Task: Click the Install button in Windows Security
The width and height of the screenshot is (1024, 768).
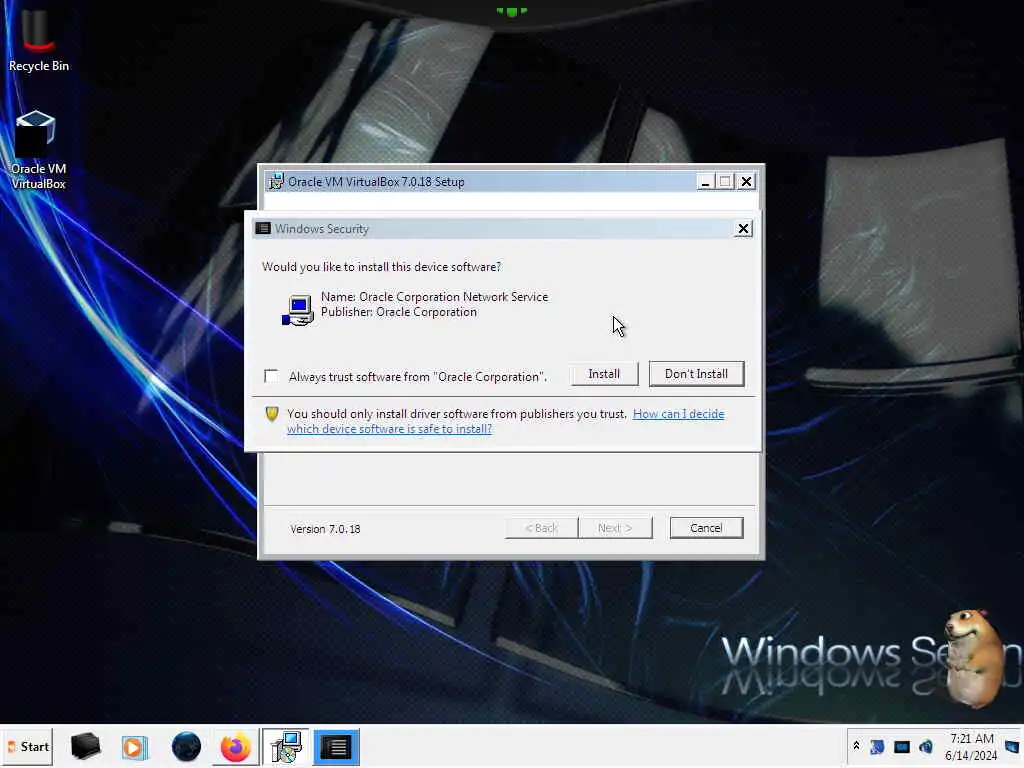Action: click(x=604, y=374)
